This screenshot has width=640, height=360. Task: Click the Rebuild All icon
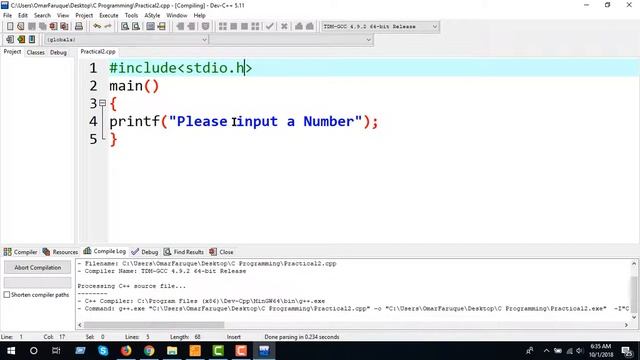point(256,27)
